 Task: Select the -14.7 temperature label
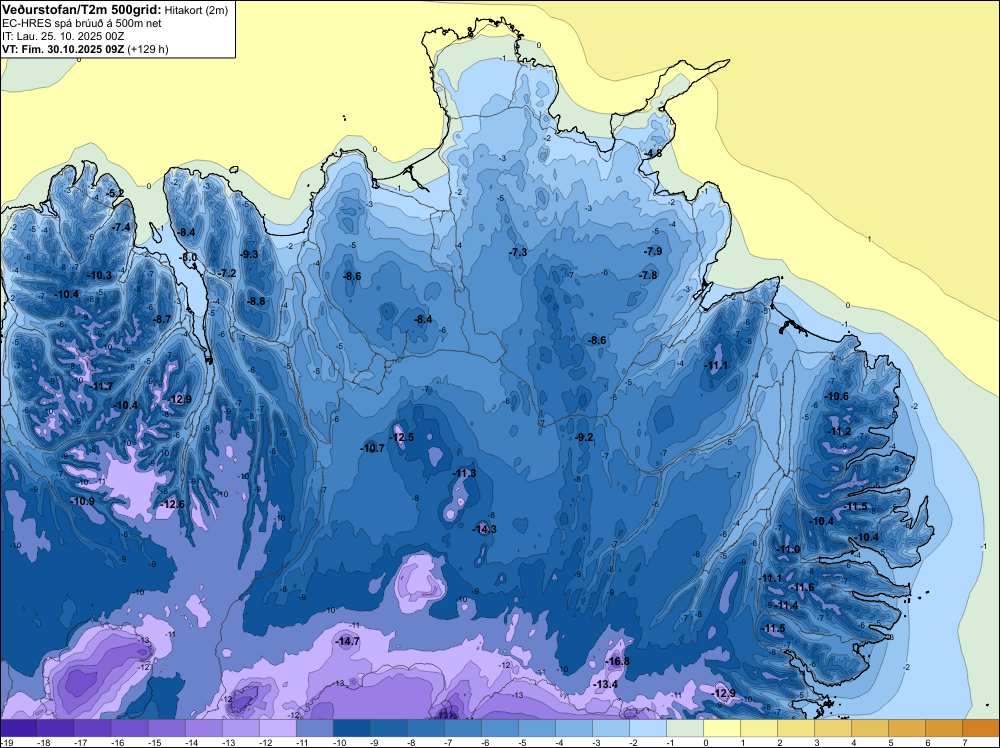(x=348, y=642)
